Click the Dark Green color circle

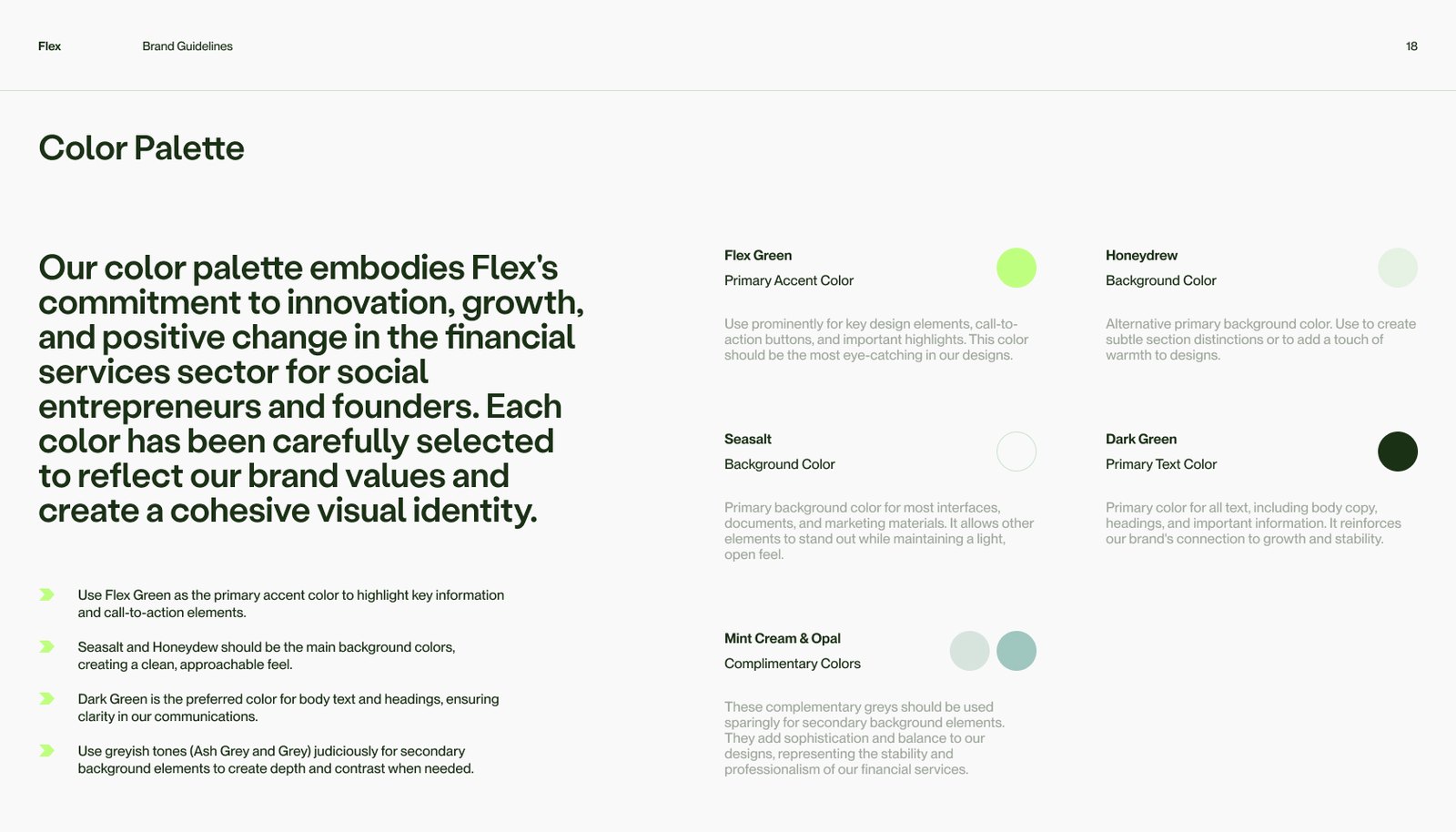(x=1398, y=452)
